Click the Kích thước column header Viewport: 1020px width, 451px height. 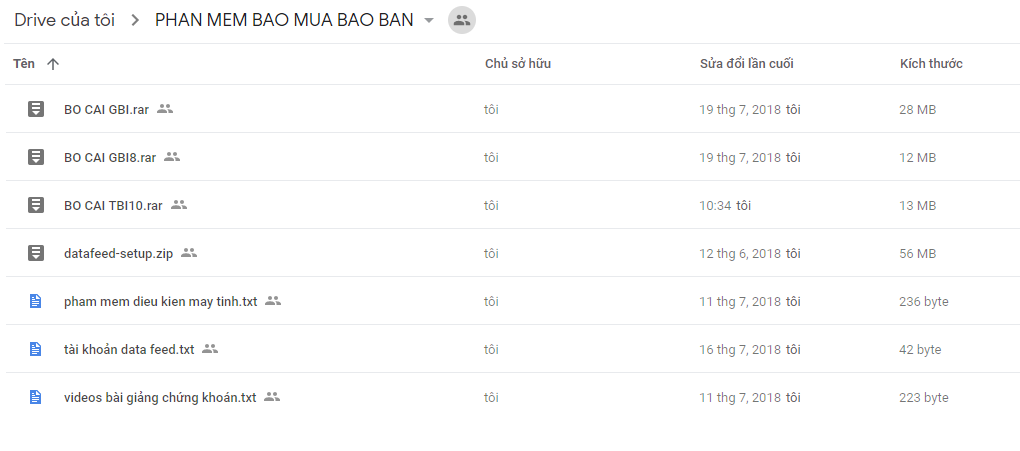(x=930, y=64)
